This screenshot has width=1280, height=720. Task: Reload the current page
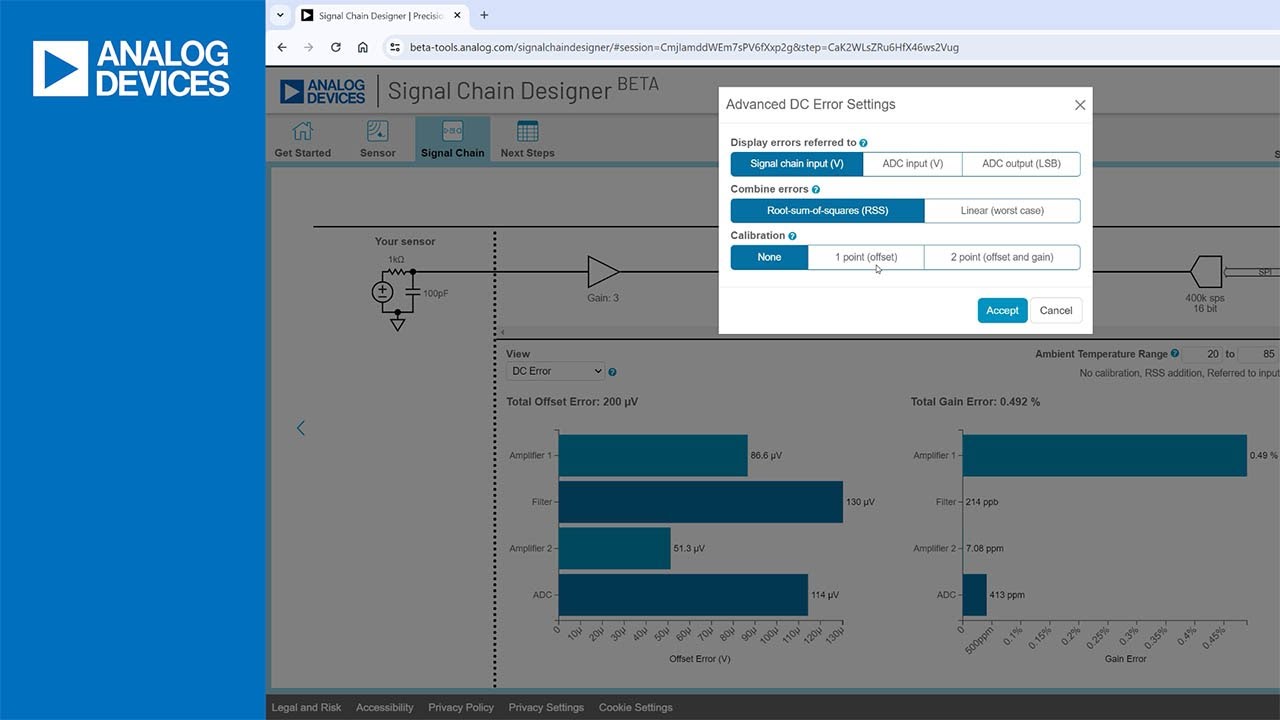[x=336, y=47]
